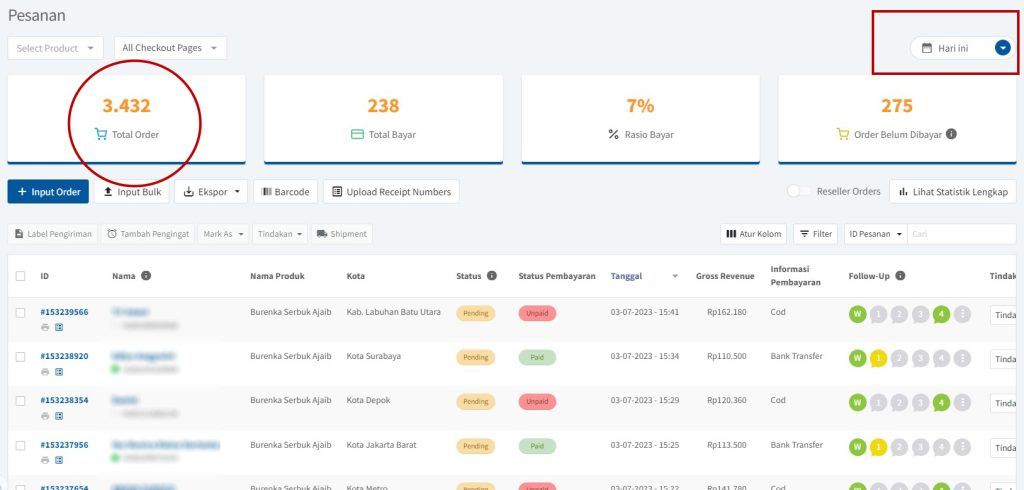Open the All Checkout Pages dropdown
1024x490 pixels.
[170, 48]
